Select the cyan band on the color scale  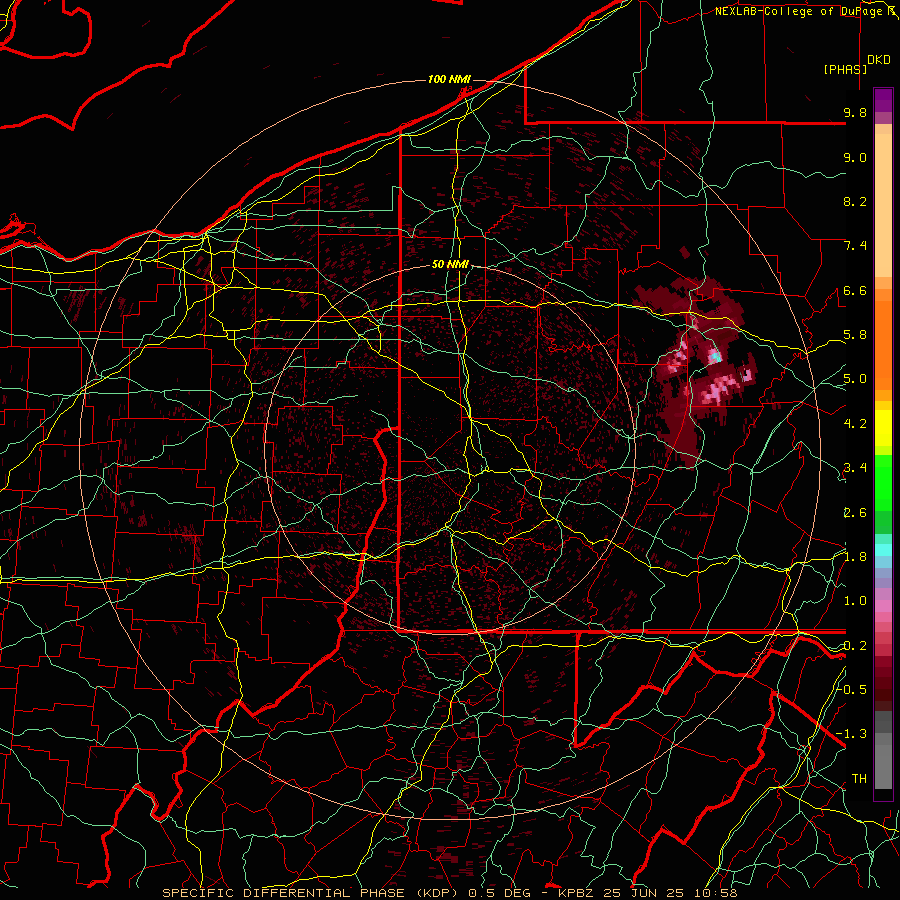(x=883, y=550)
